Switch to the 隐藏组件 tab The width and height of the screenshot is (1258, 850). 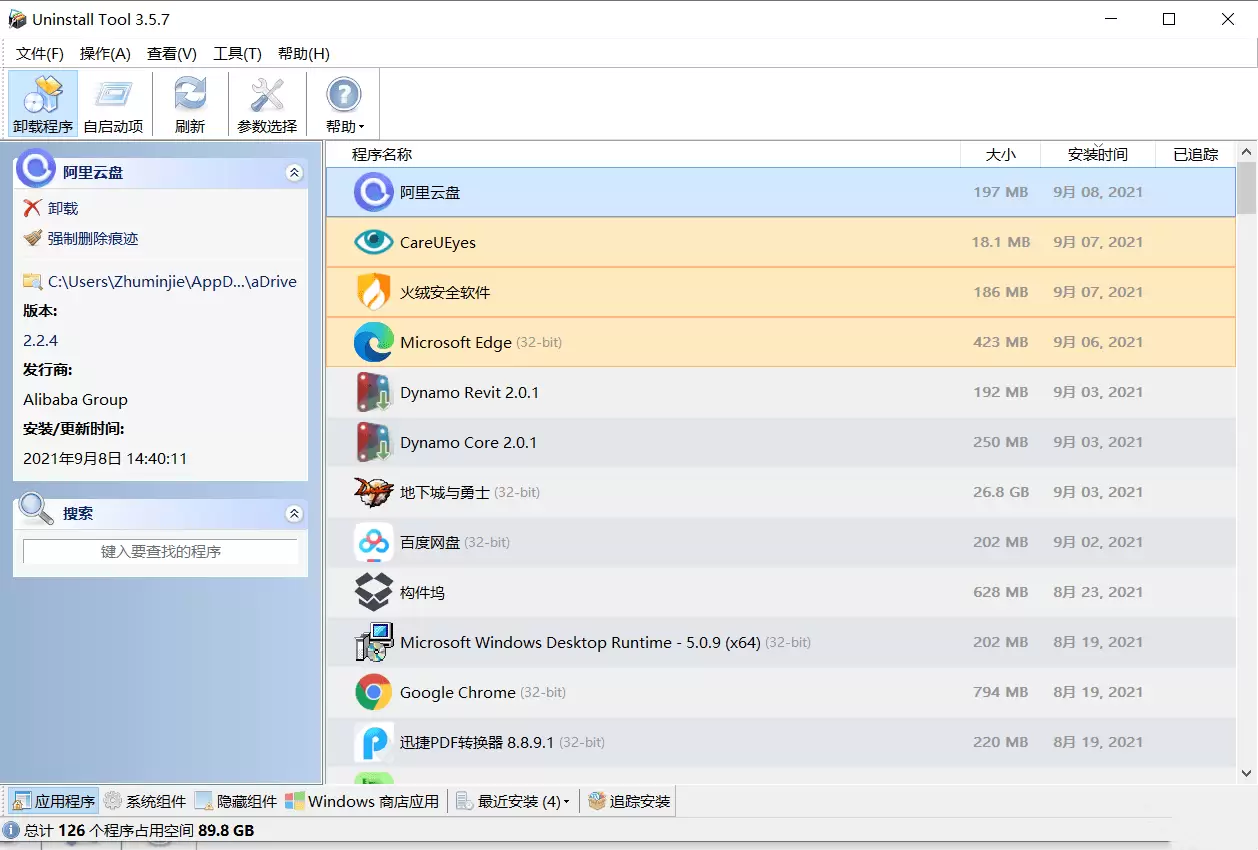point(236,801)
